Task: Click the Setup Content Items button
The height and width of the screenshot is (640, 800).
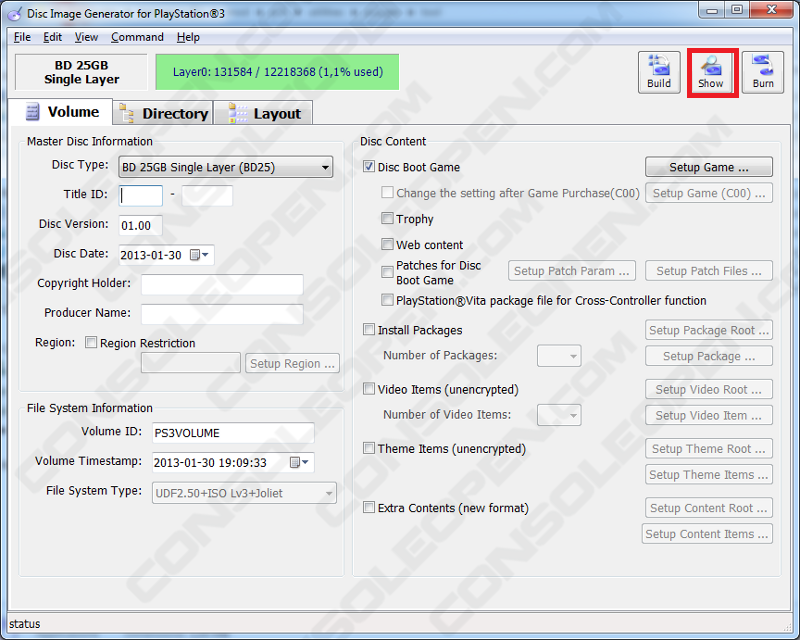Action: click(707, 533)
